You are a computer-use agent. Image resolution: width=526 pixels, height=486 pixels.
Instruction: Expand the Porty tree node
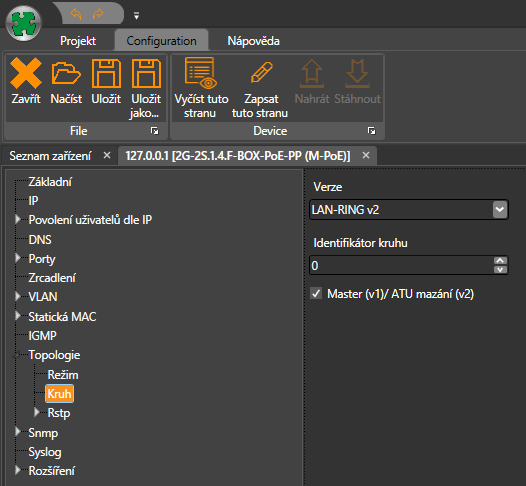(18, 258)
